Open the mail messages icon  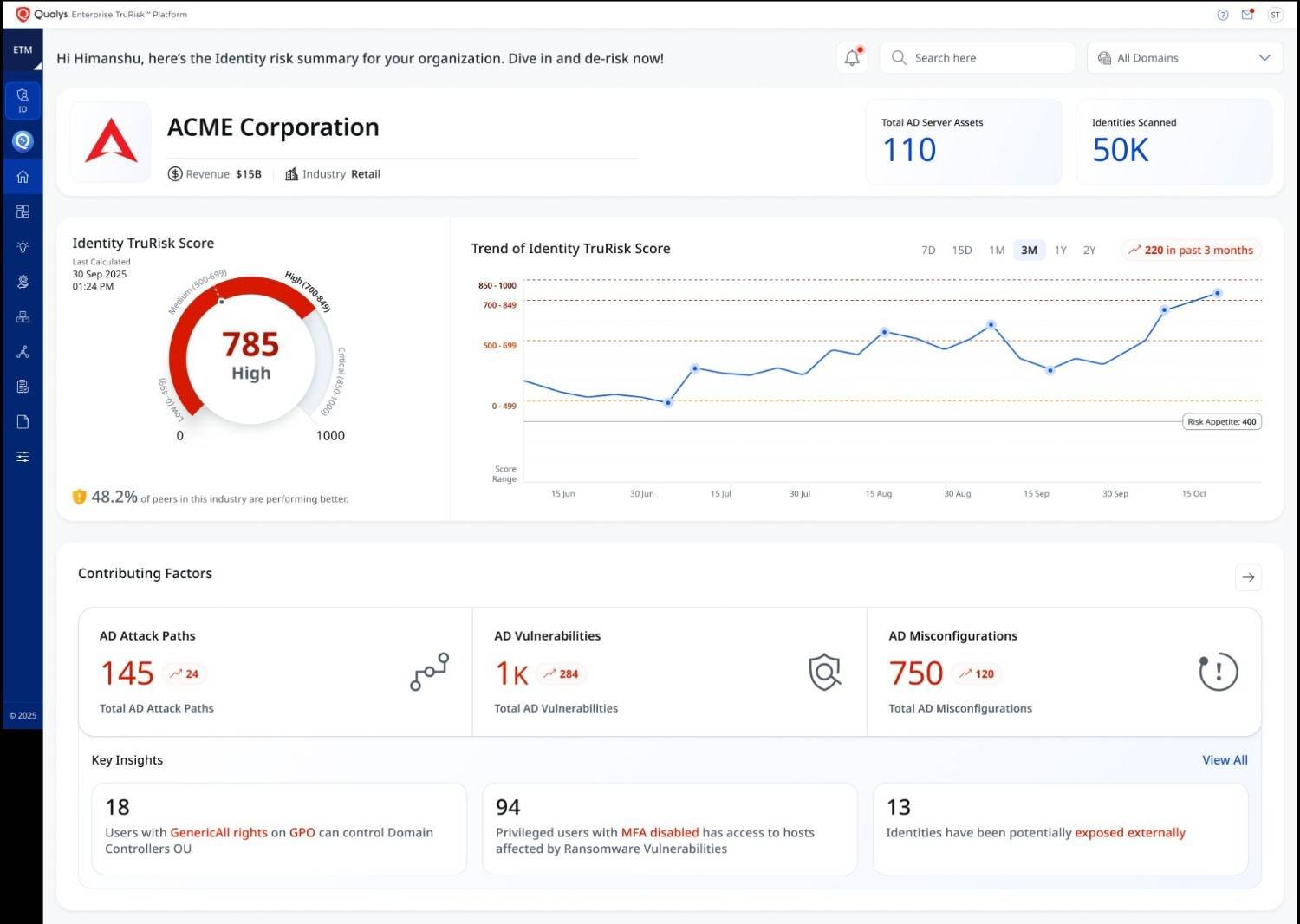pos(1247,15)
